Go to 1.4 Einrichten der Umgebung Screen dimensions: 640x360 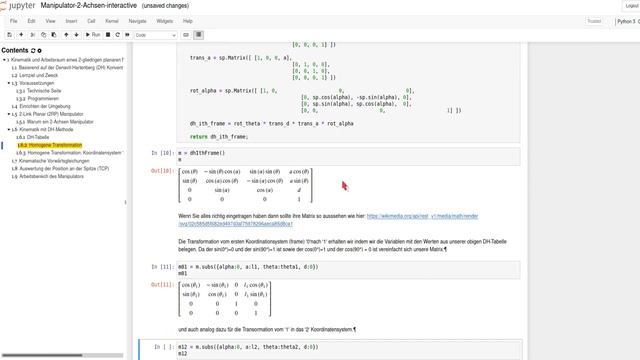(41, 107)
